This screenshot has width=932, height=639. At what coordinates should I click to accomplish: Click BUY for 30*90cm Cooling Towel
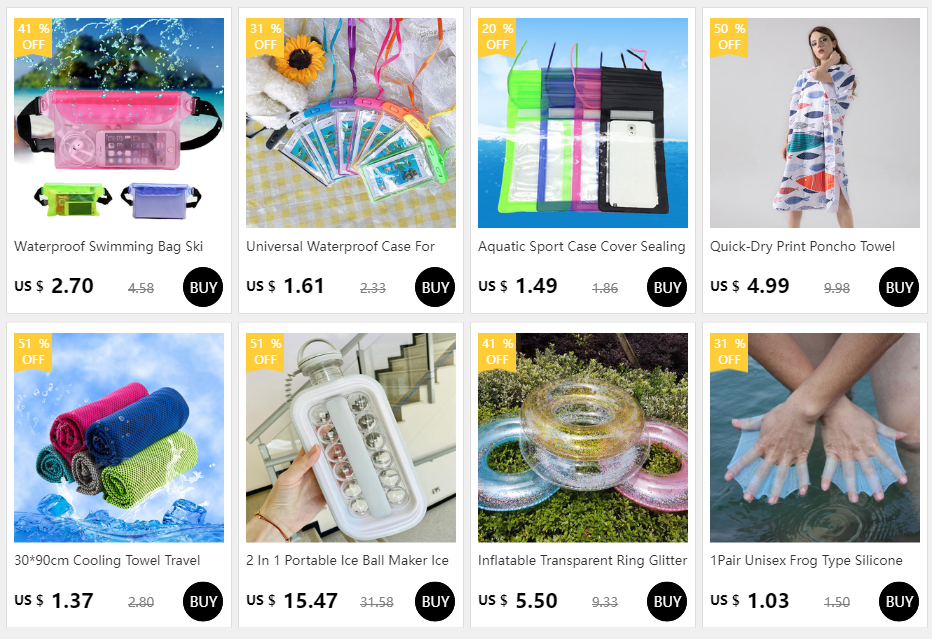click(x=203, y=602)
